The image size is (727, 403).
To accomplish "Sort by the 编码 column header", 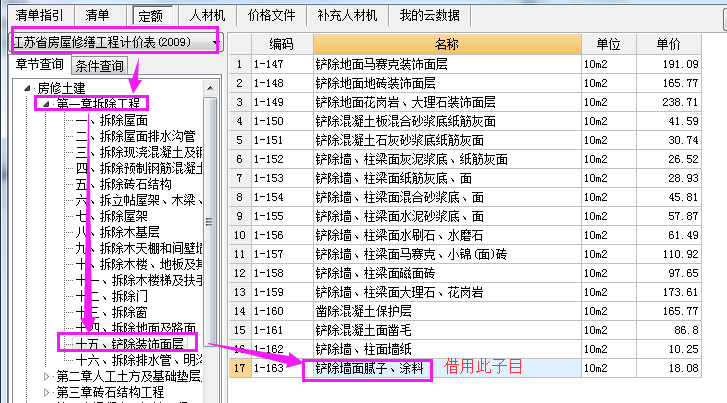I will point(281,44).
